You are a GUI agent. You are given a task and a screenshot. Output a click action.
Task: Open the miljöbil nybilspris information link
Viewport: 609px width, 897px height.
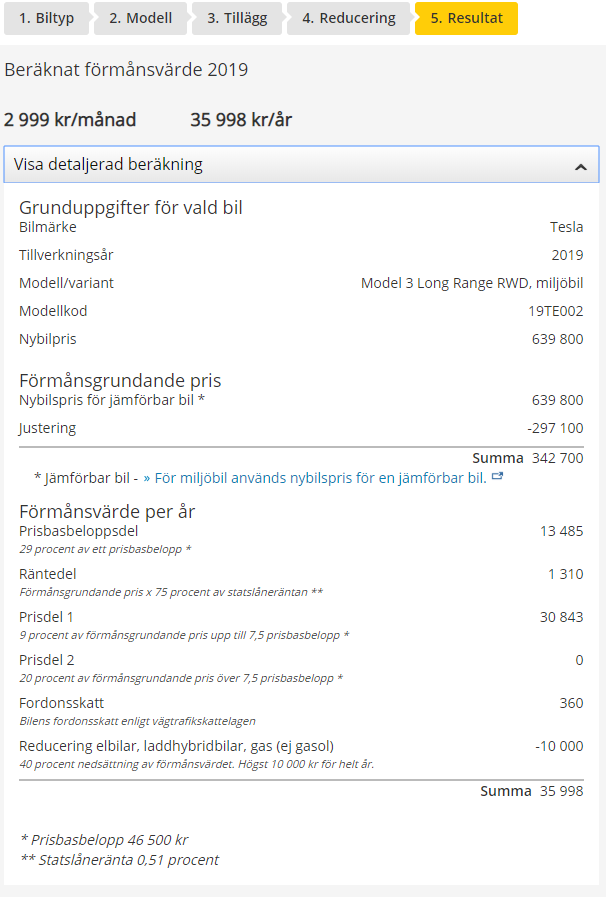(x=315, y=478)
